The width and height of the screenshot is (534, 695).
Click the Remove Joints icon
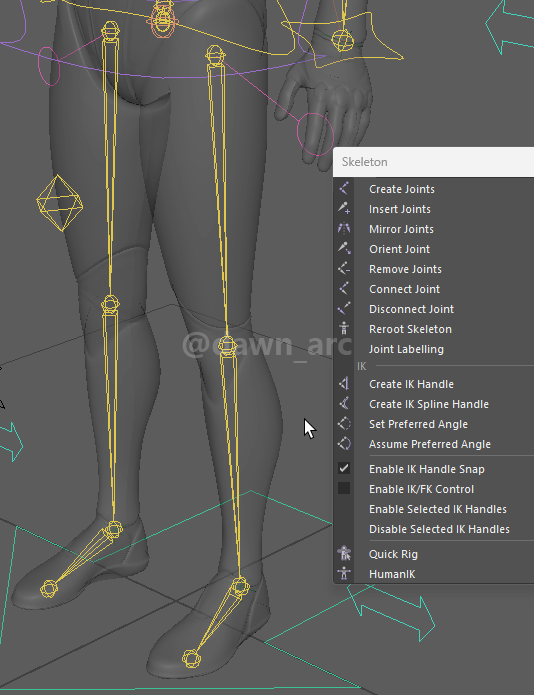[x=344, y=269]
